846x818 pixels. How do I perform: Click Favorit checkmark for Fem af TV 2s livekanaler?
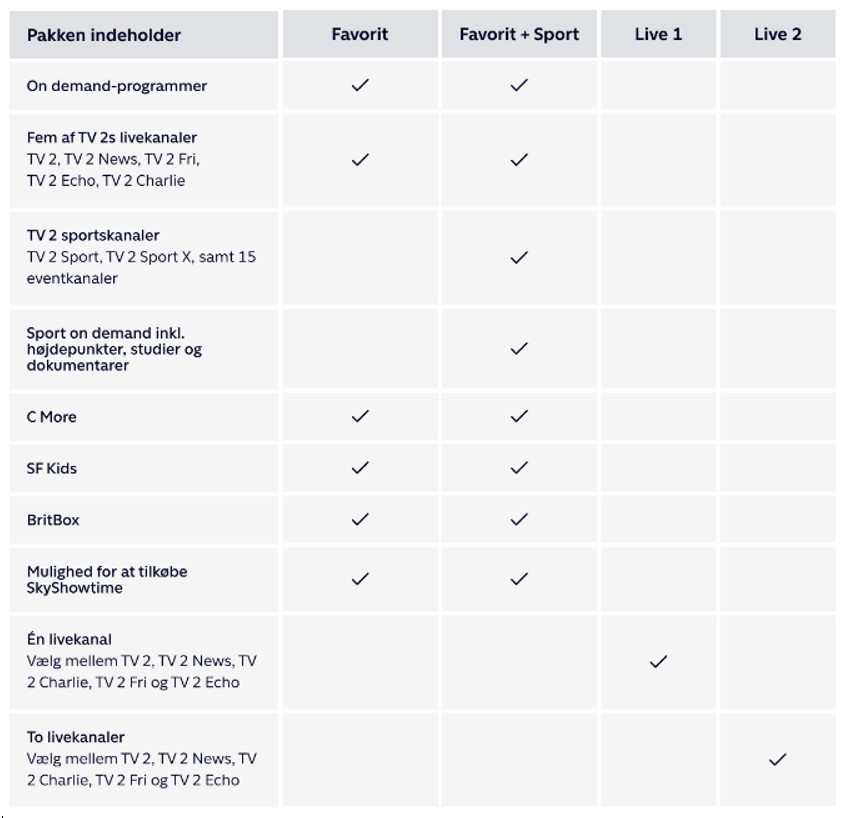360,159
